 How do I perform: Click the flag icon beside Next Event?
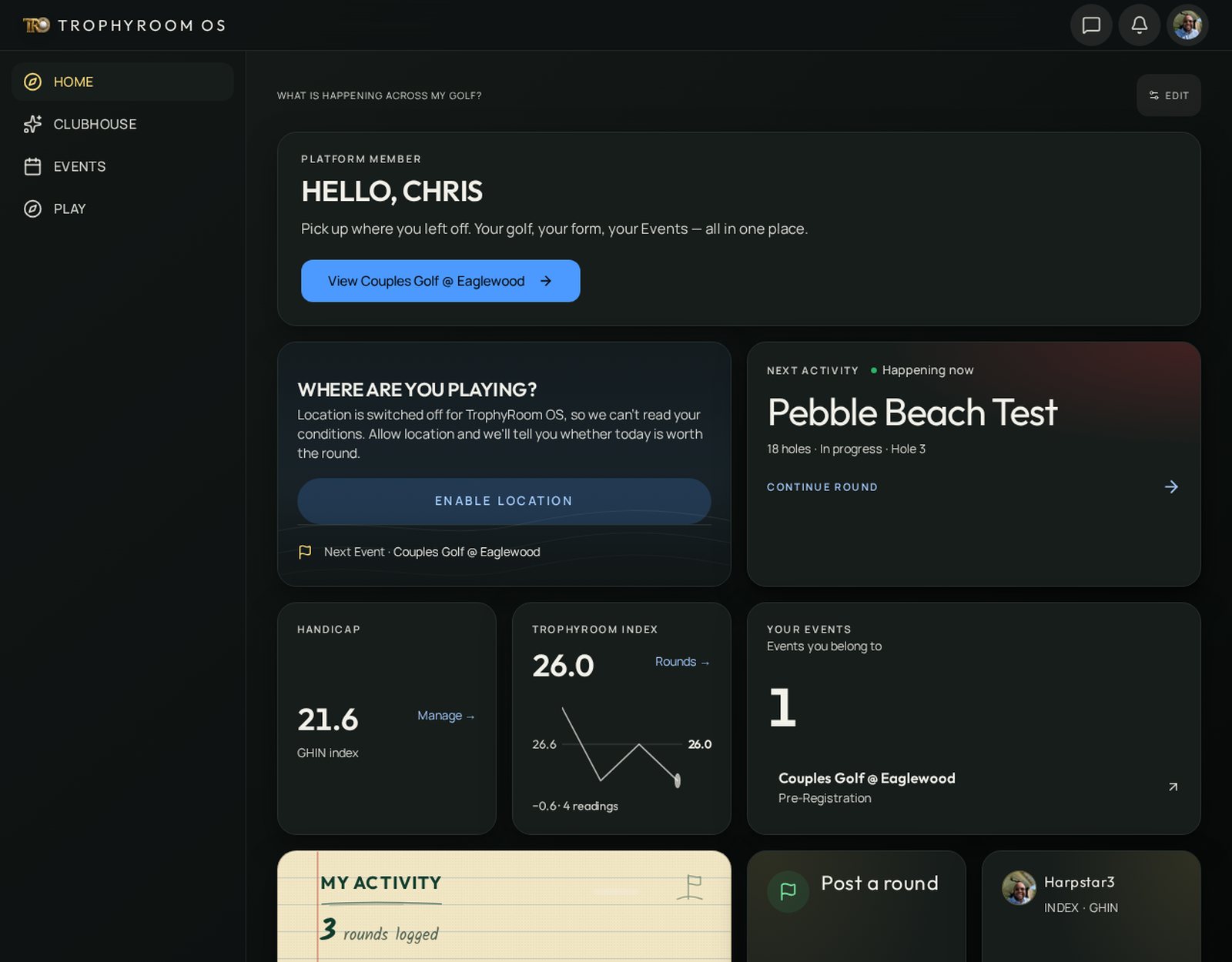(x=305, y=552)
